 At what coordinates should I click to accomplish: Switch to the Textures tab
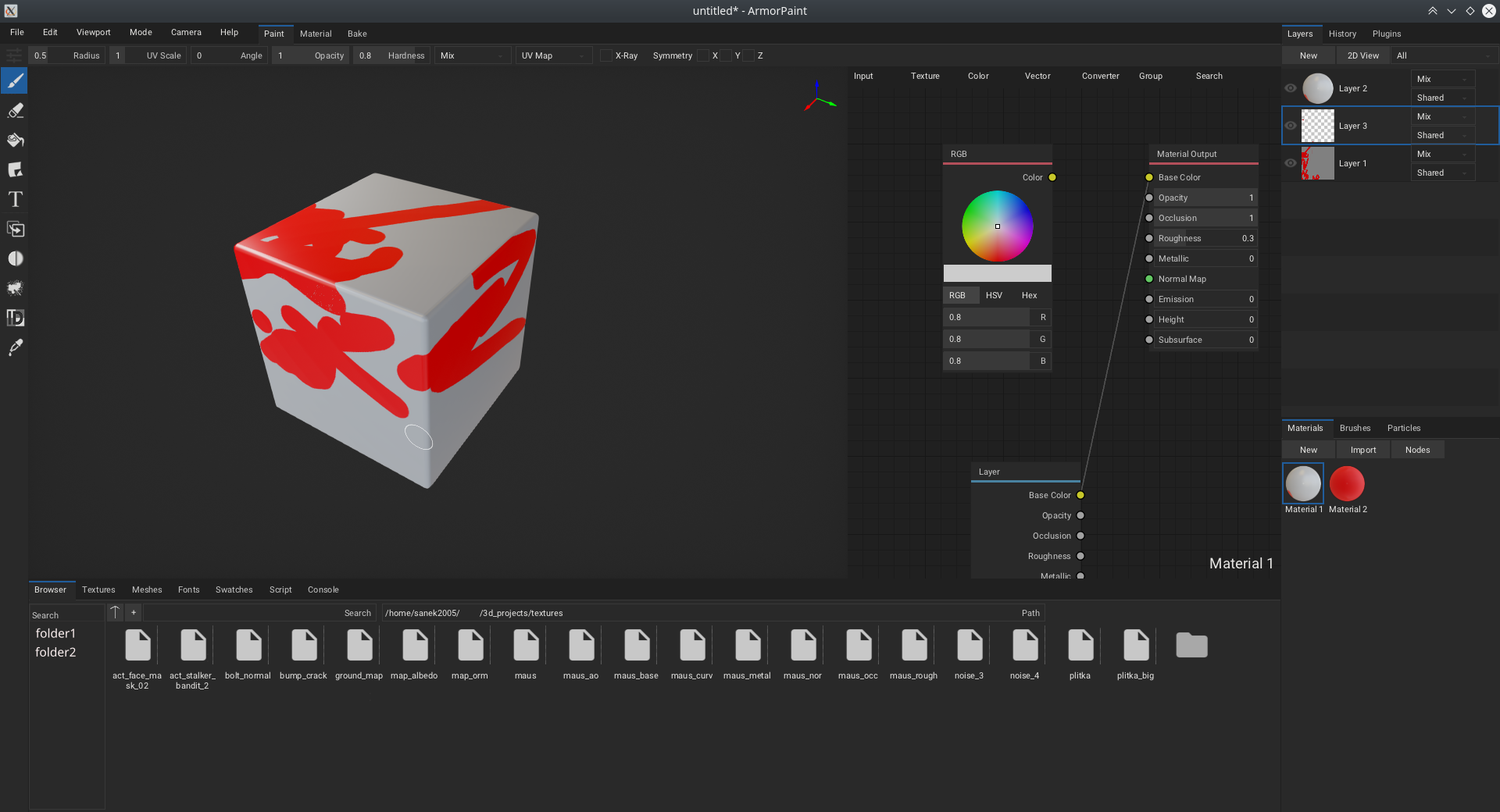click(x=98, y=589)
